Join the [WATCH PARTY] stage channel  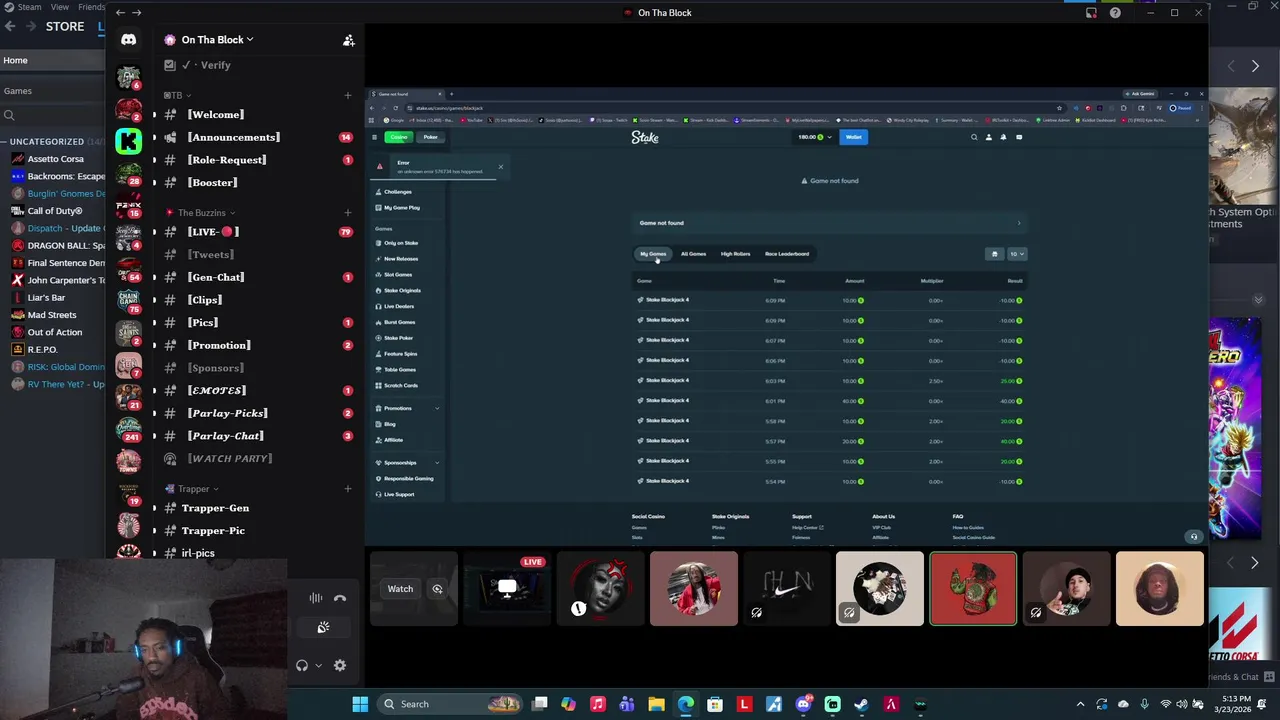coord(229,458)
